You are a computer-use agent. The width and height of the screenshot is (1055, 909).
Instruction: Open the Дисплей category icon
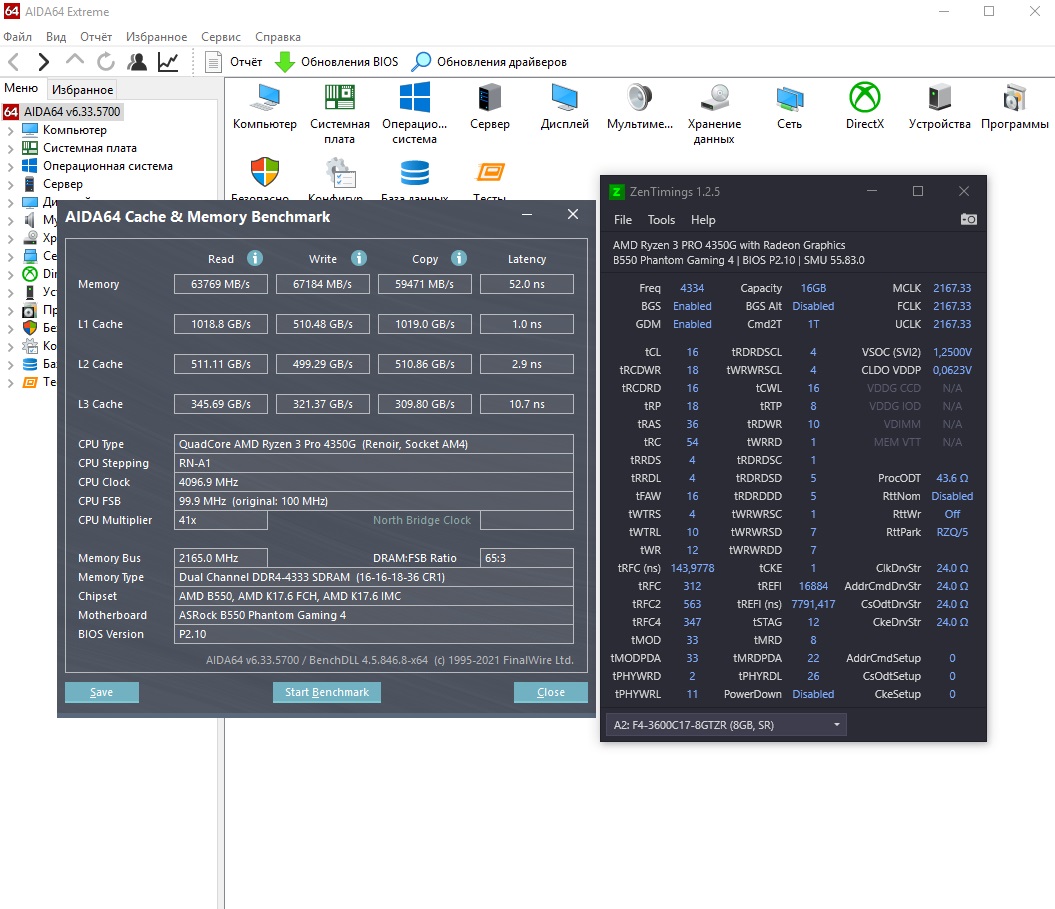[x=565, y=106]
